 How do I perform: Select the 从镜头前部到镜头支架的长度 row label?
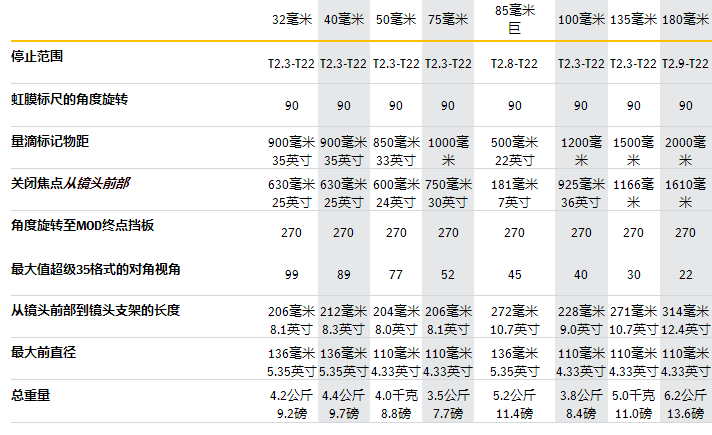(95, 311)
